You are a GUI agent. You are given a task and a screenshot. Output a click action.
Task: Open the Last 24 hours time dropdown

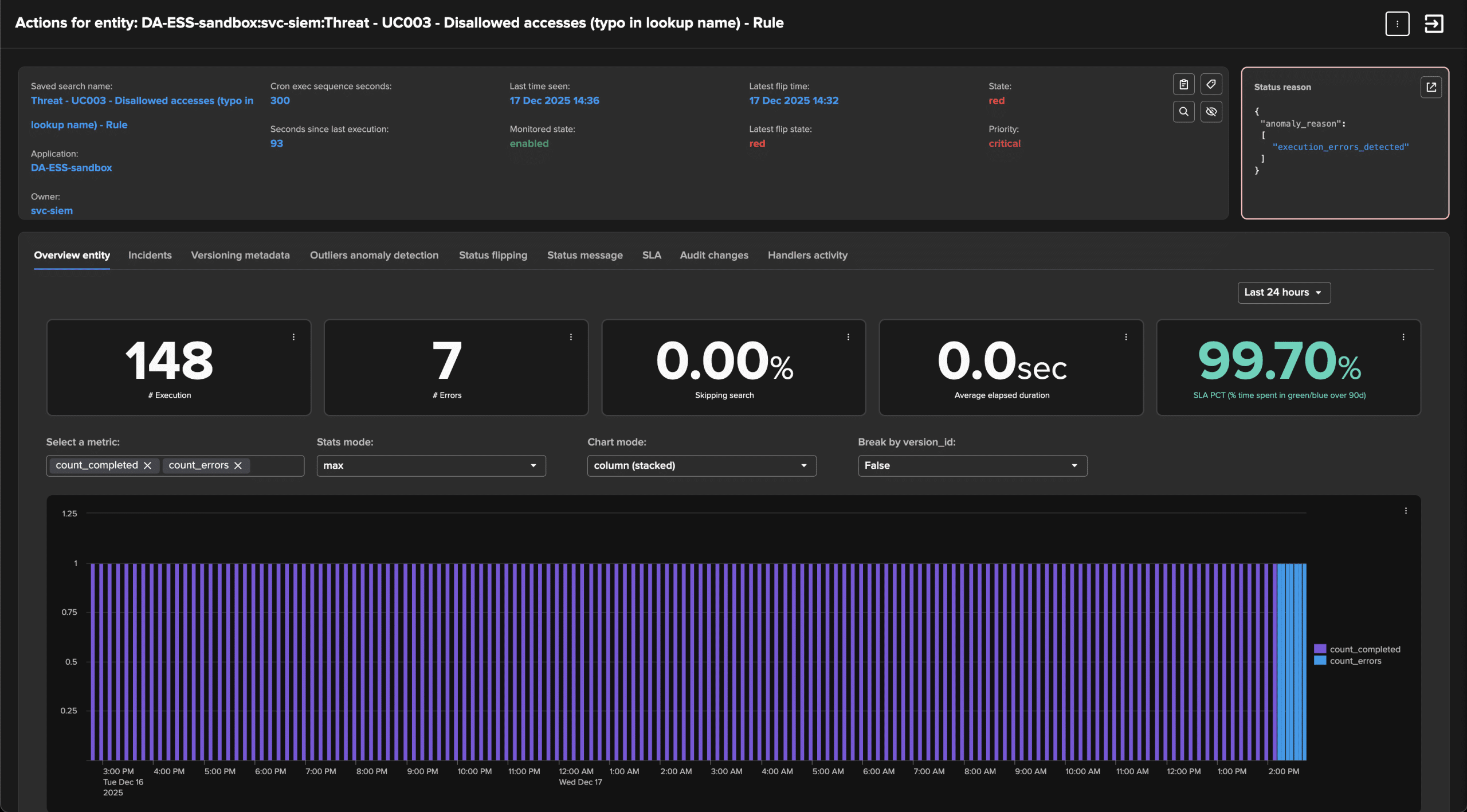point(1284,292)
